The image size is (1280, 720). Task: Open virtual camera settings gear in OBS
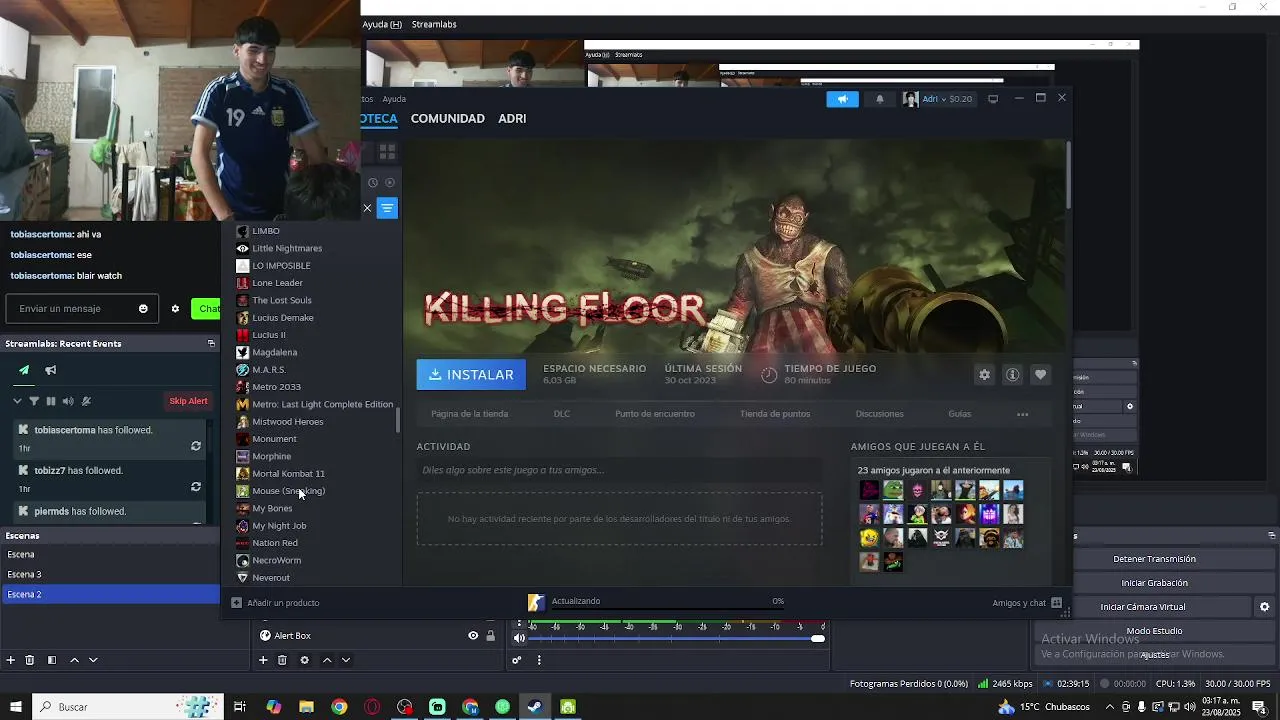click(1264, 607)
